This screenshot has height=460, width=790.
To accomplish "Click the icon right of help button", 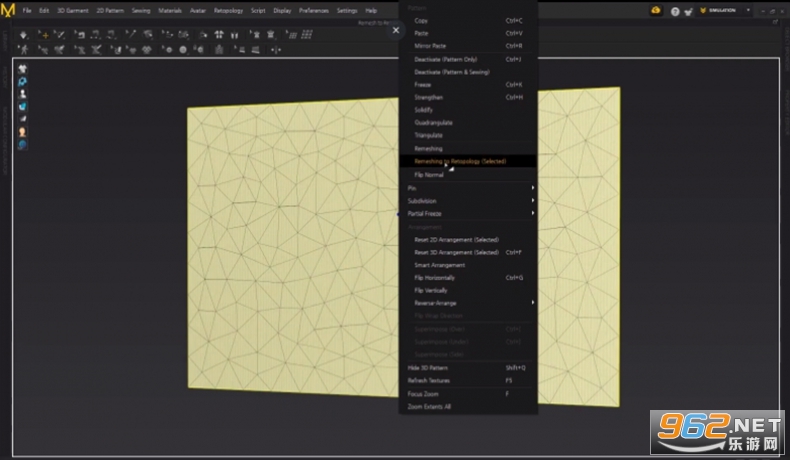I will [689, 11].
